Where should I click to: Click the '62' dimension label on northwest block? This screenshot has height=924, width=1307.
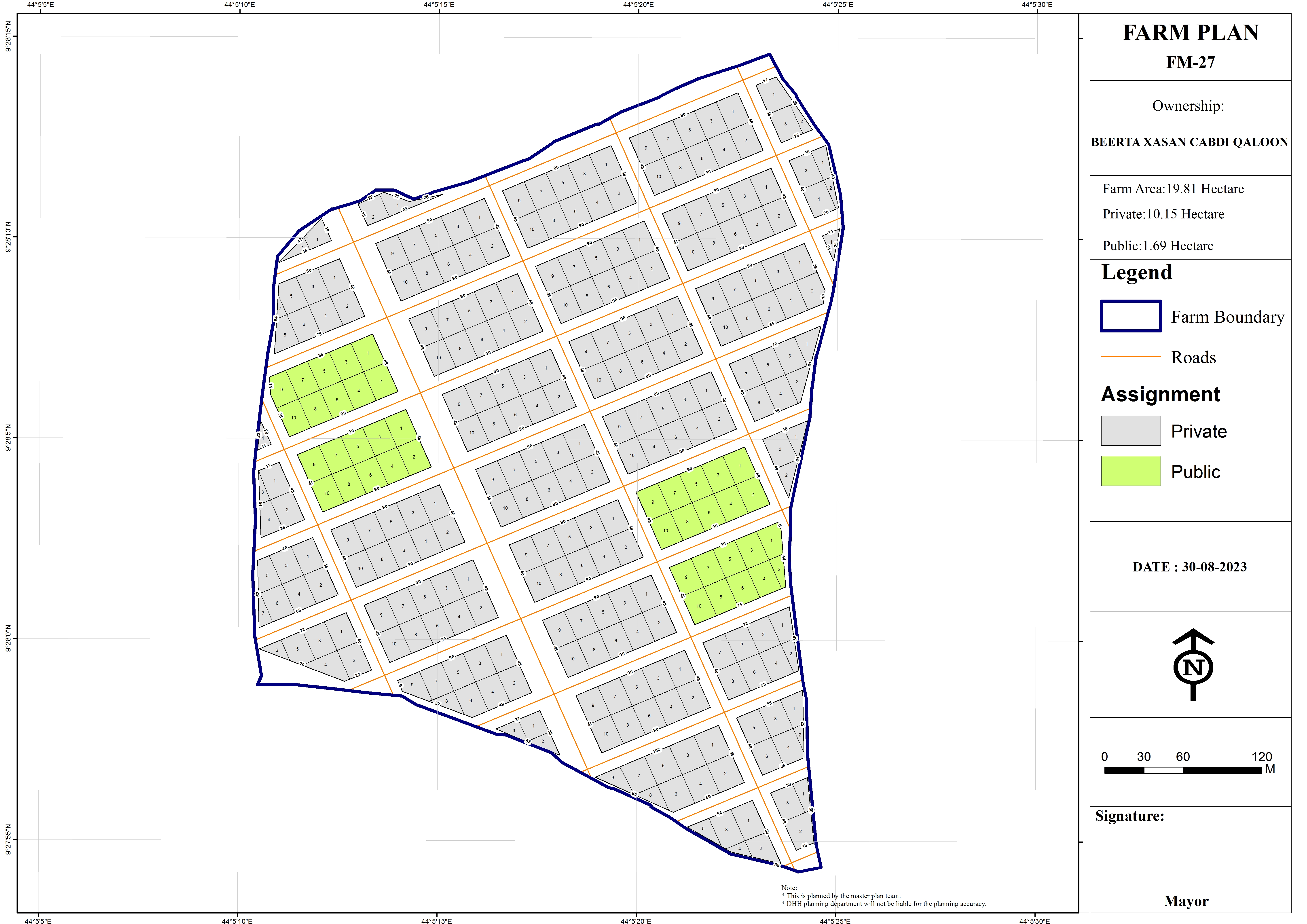405,209
